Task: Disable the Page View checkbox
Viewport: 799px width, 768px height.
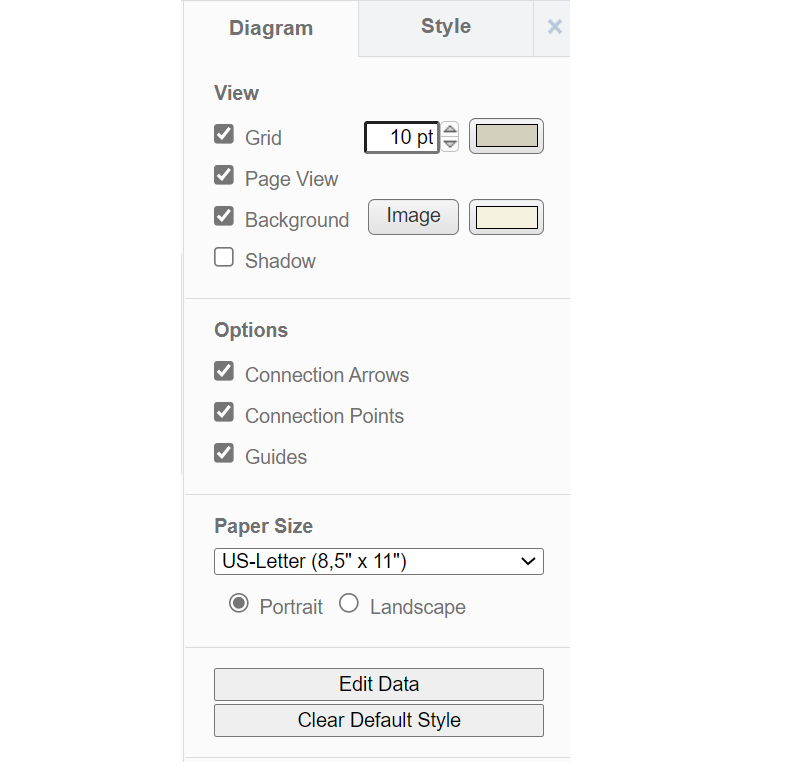Action: [x=224, y=176]
